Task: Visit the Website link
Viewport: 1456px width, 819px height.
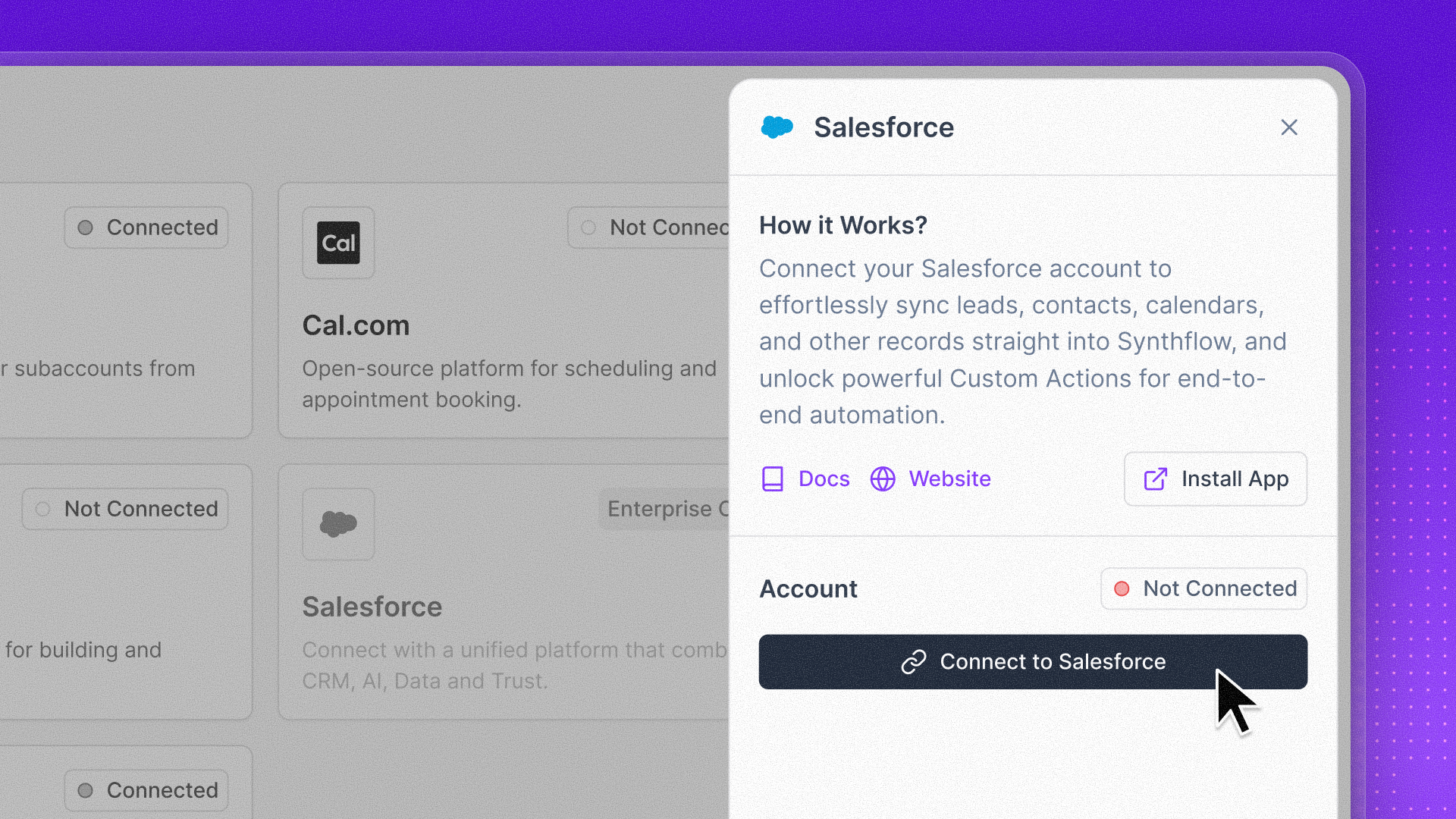Action: [x=949, y=479]
